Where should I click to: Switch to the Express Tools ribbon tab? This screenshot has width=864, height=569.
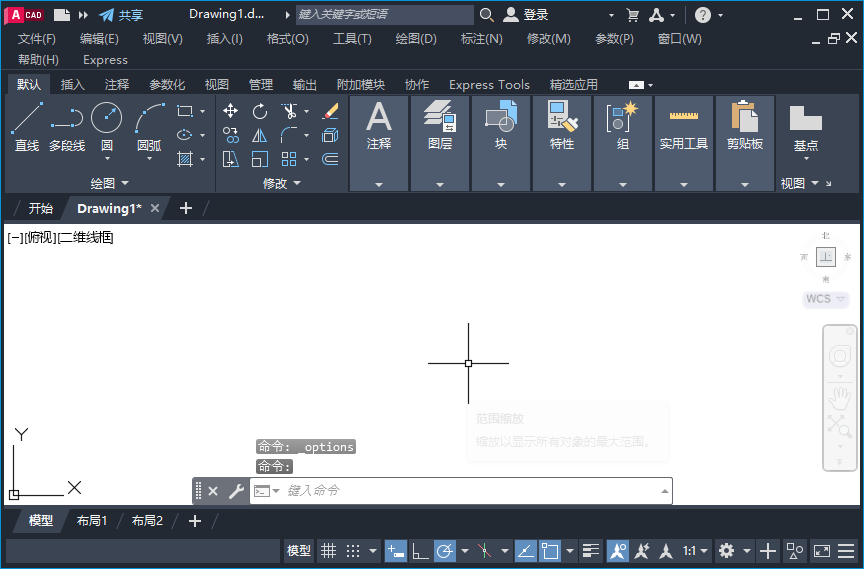click(x=489, y=84)
